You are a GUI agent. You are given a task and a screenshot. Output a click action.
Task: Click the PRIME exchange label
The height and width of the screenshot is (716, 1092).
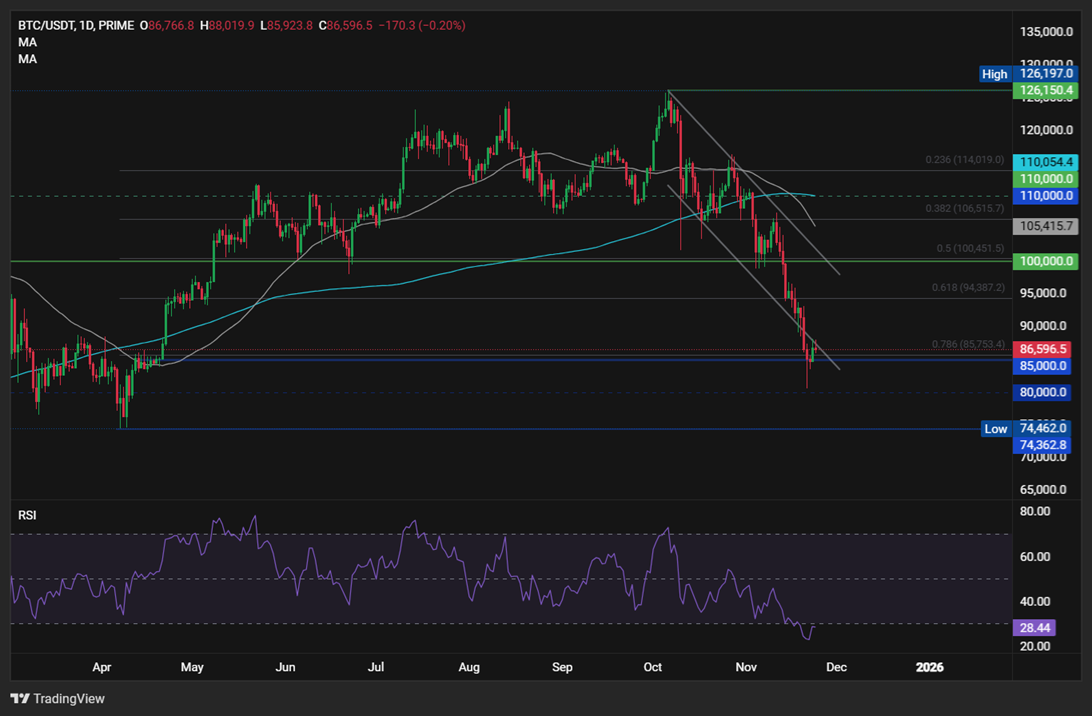pos(117,25)
